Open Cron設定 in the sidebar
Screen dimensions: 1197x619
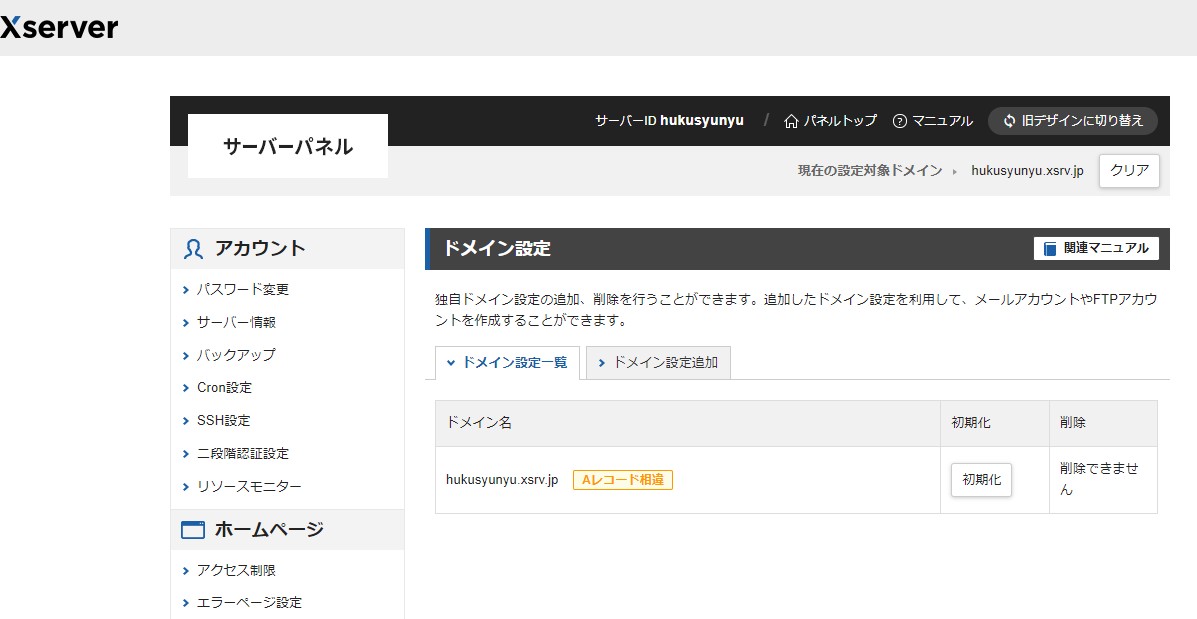click(x=224, y=388)
